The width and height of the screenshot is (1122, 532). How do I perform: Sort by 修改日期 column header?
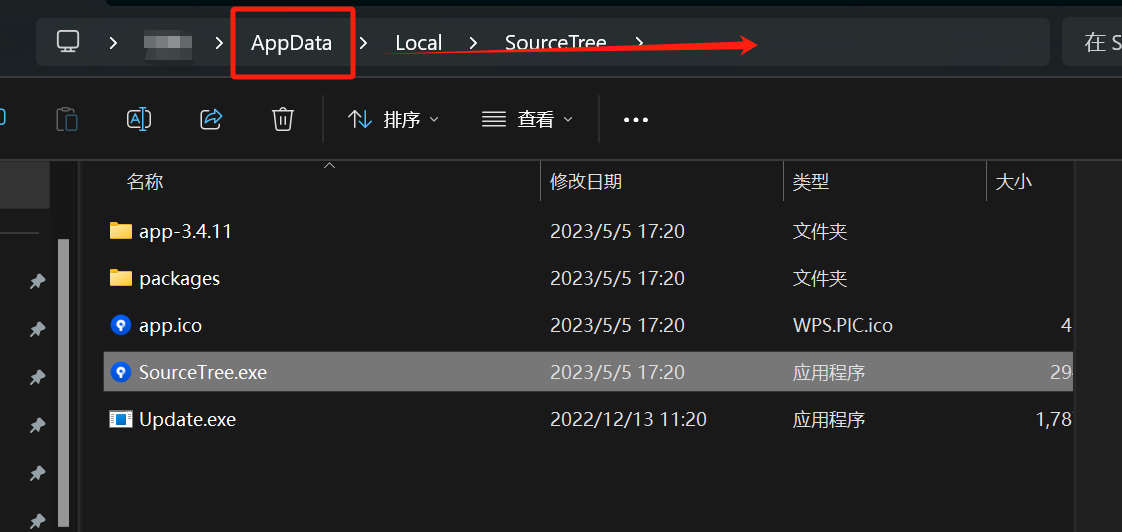586,181
